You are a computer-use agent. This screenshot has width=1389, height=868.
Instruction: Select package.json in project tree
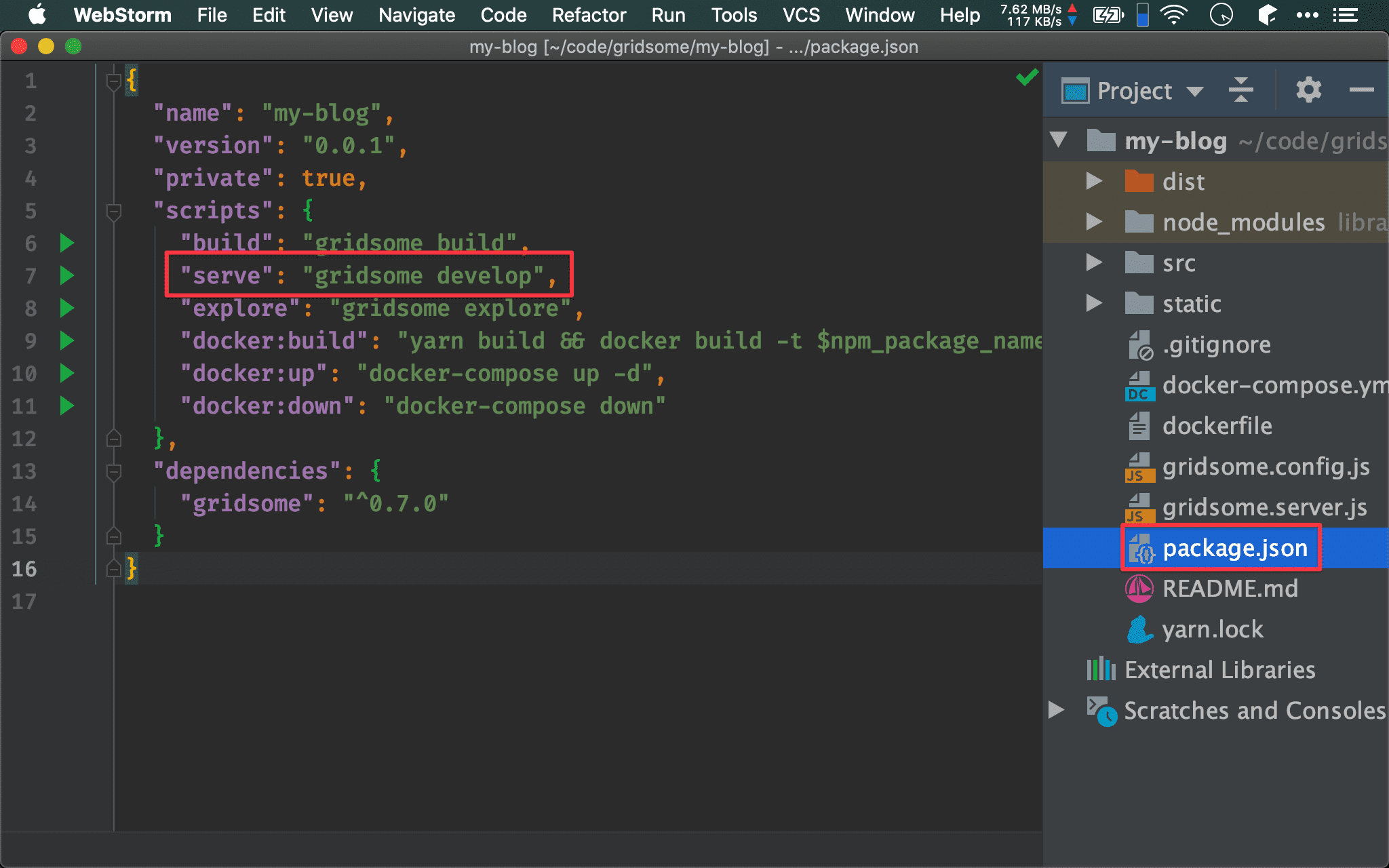[x=1215, y=548]
